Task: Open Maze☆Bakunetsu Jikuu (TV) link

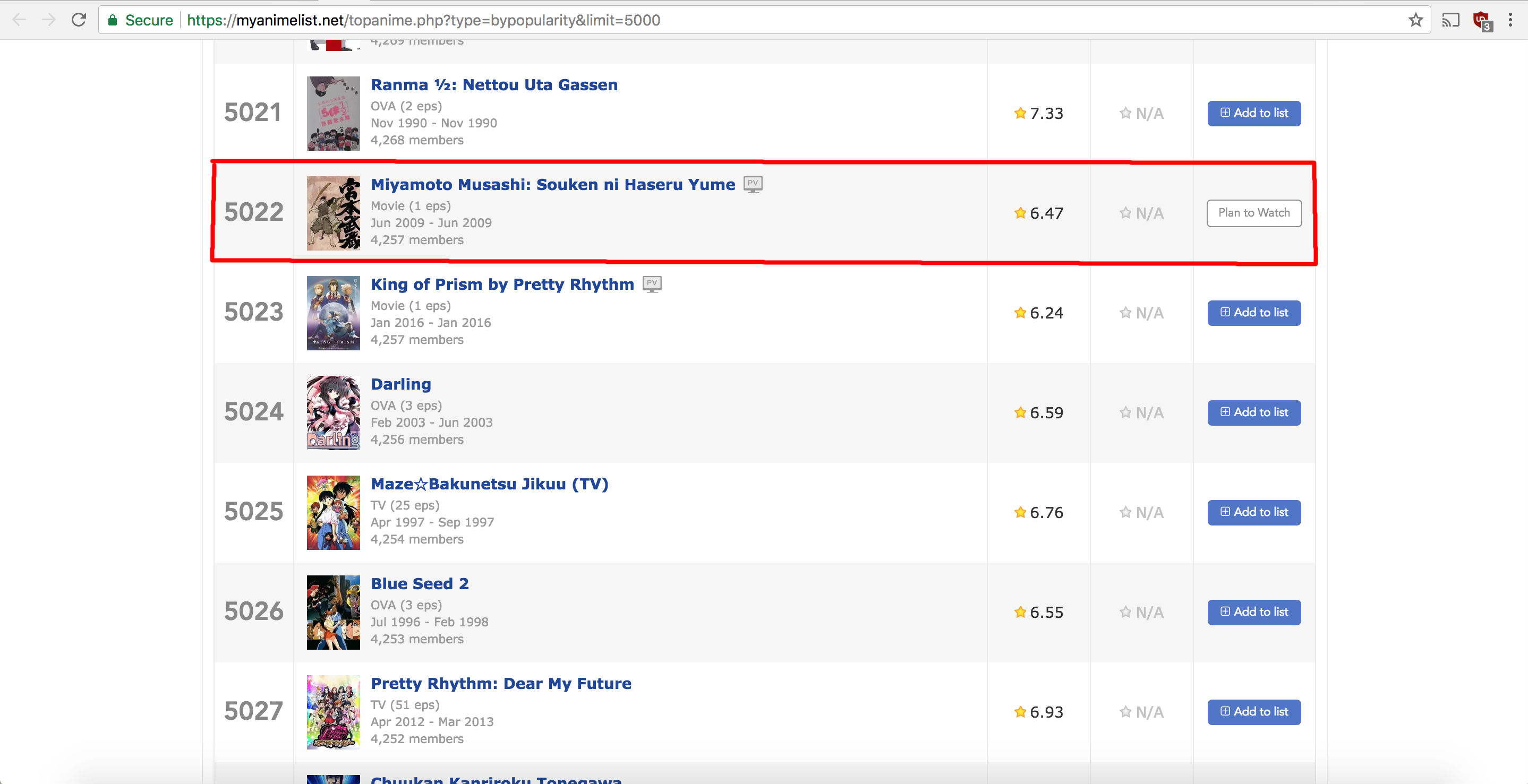Action: click(x=489, y=484)
